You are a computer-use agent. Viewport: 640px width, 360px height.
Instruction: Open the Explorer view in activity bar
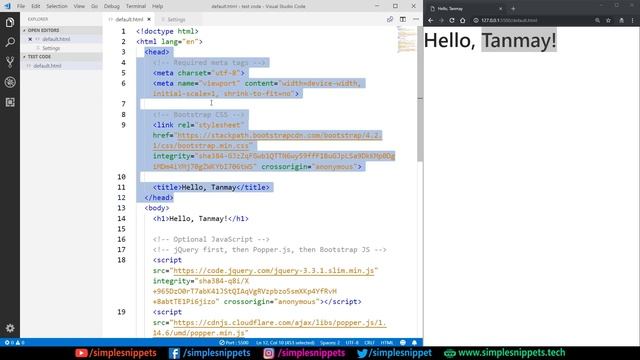pos(10,22)
